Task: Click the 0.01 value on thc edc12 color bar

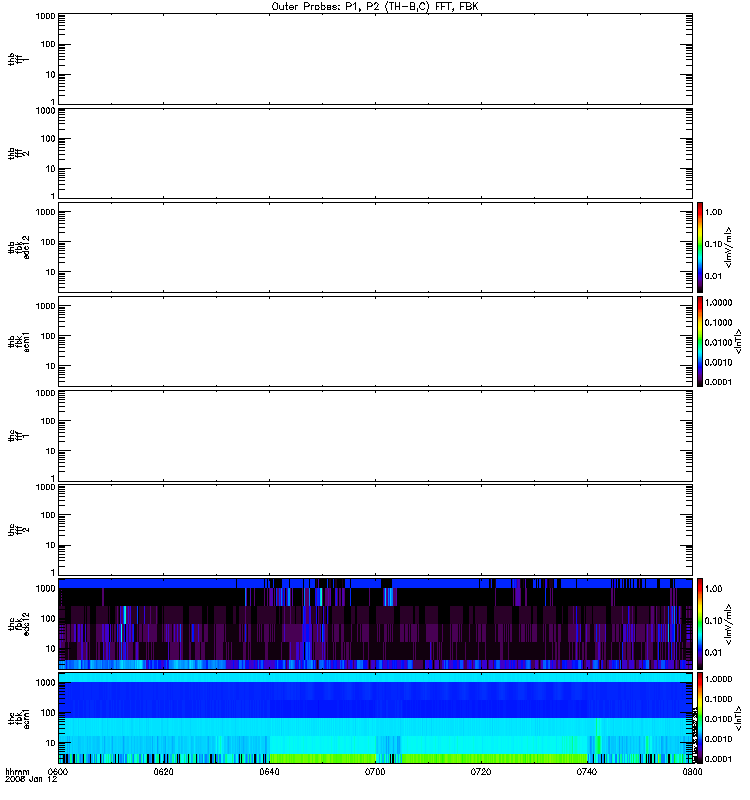Action: pos(713,653)
